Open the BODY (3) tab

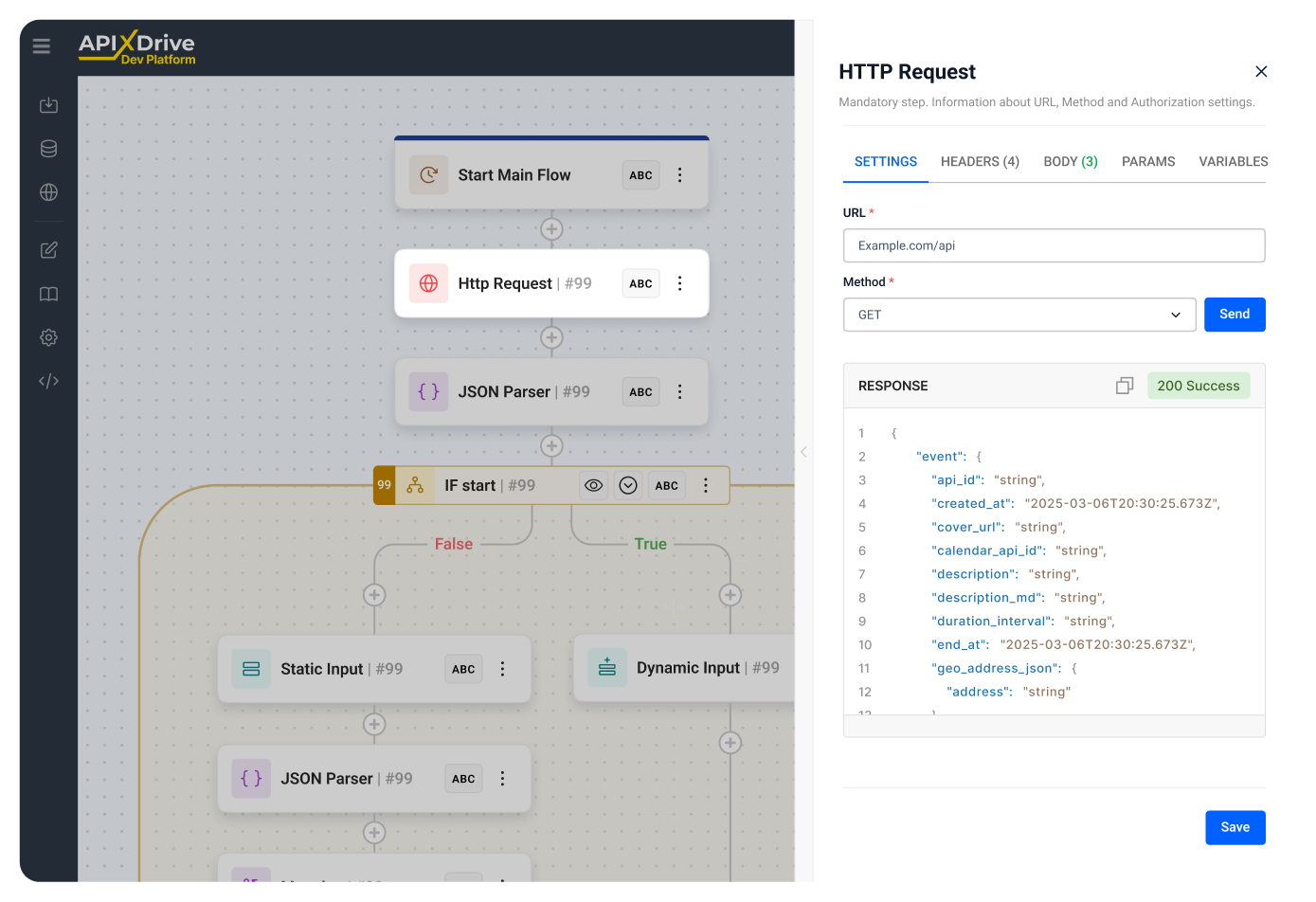(1070, 161)
